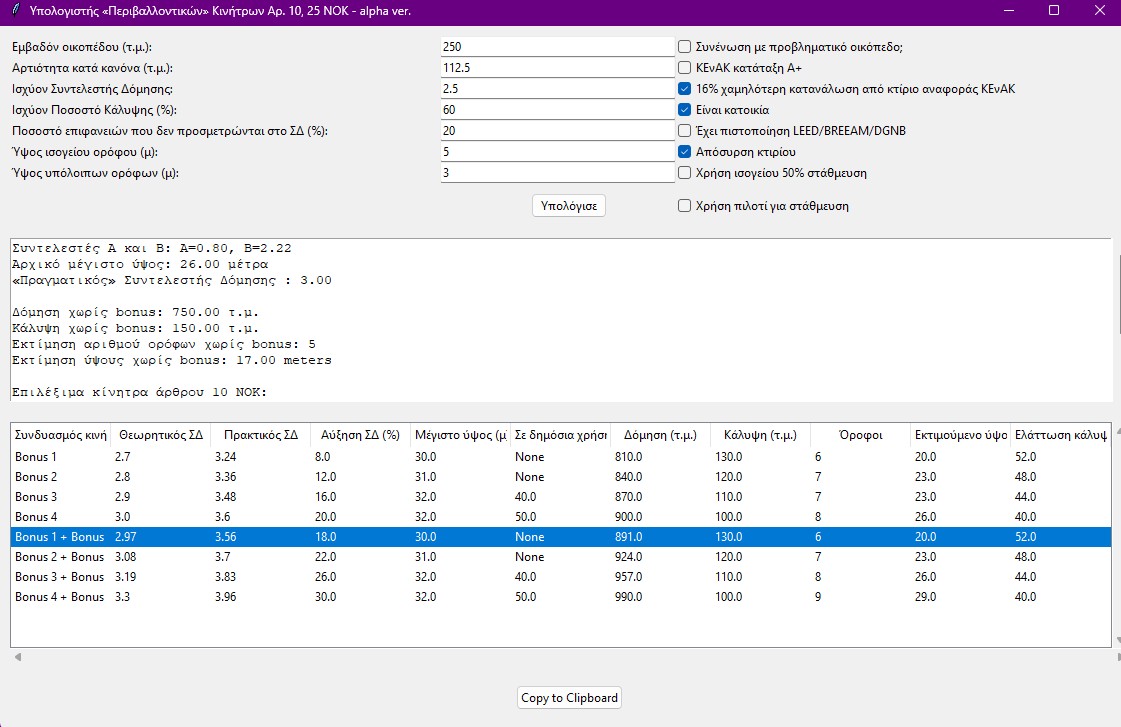Viewport: 1121px width, 727px height.
Task: Select the highlighted 'Bonus 1 + Bonus' row
Action: pos(561,537)
